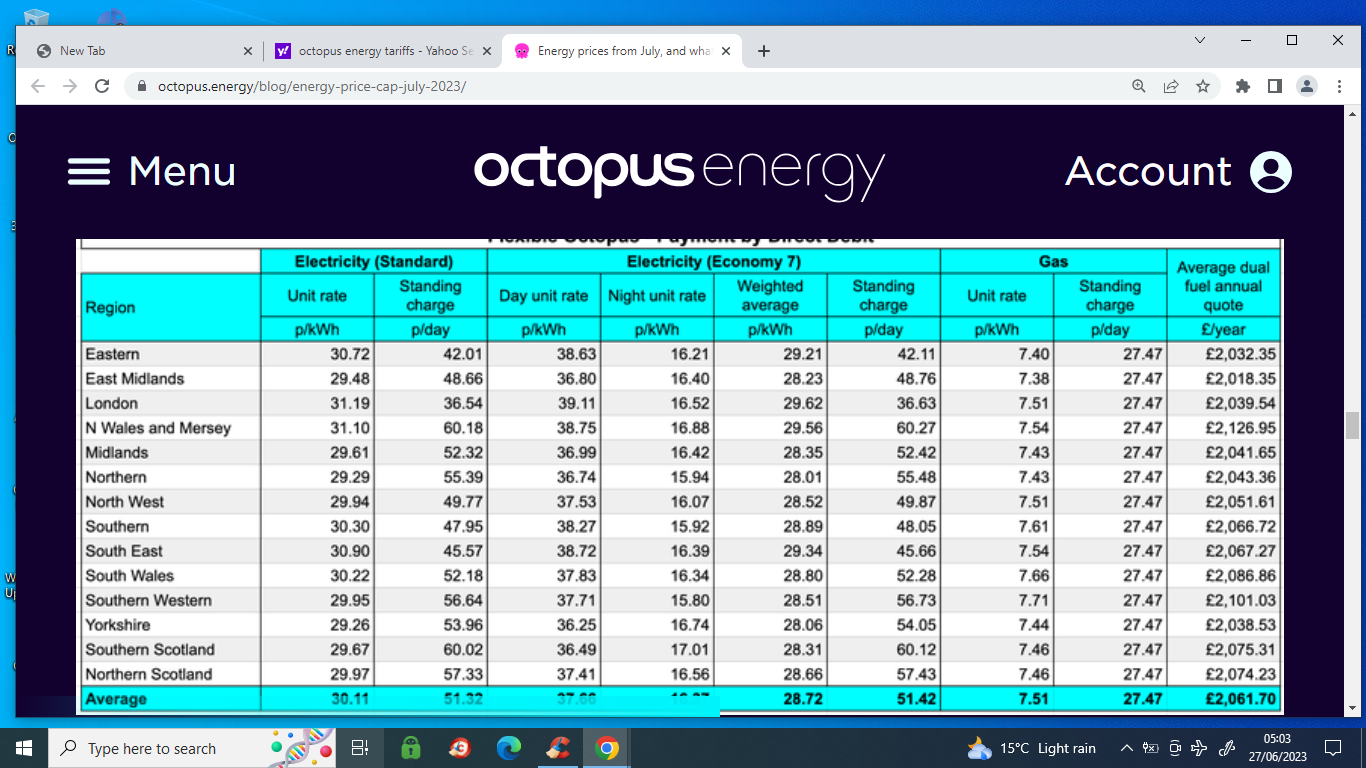This screenshot has width=1366, height=768.
Task: Close the New Tab tab
Action: [248, 51]
